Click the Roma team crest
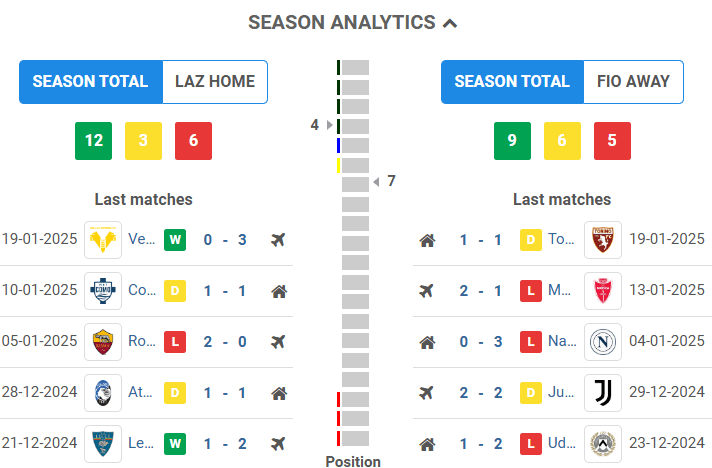 (104, 342)
